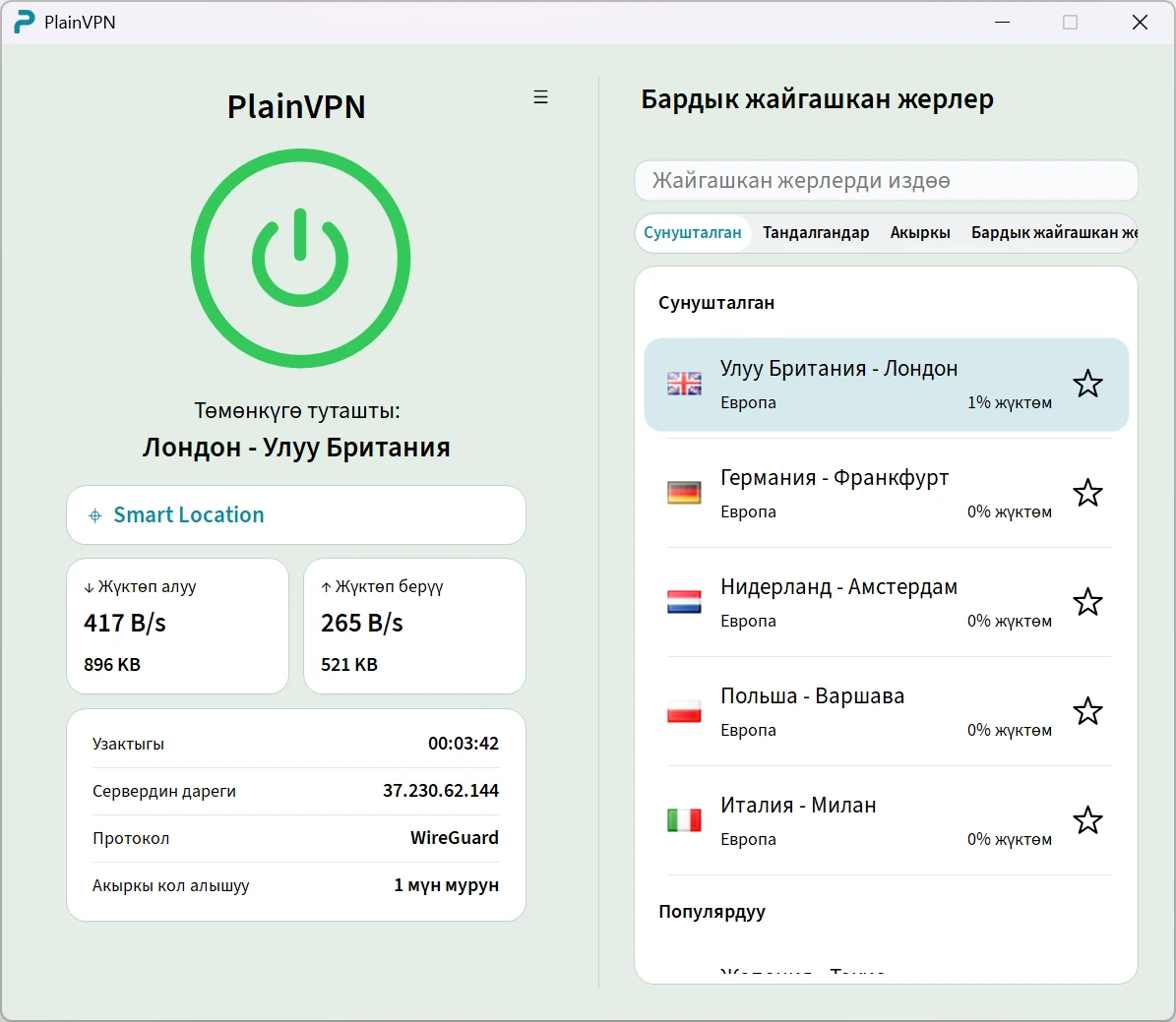Click the 'Сервердин дареги' label
This screenshot has width=1176, height=1022.
click(x=164, y=791)
